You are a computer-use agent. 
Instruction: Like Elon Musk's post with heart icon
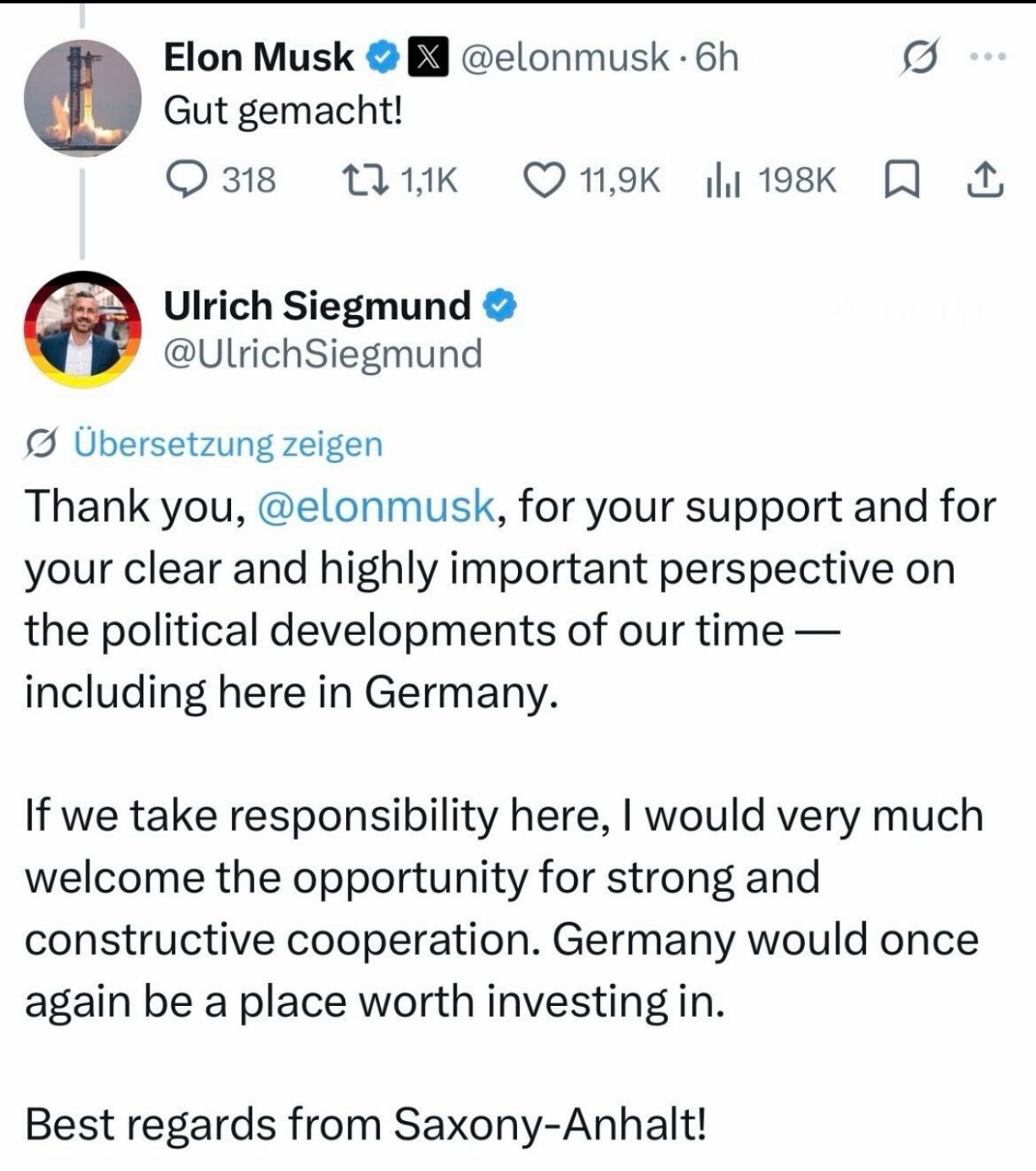coord(592,180)
